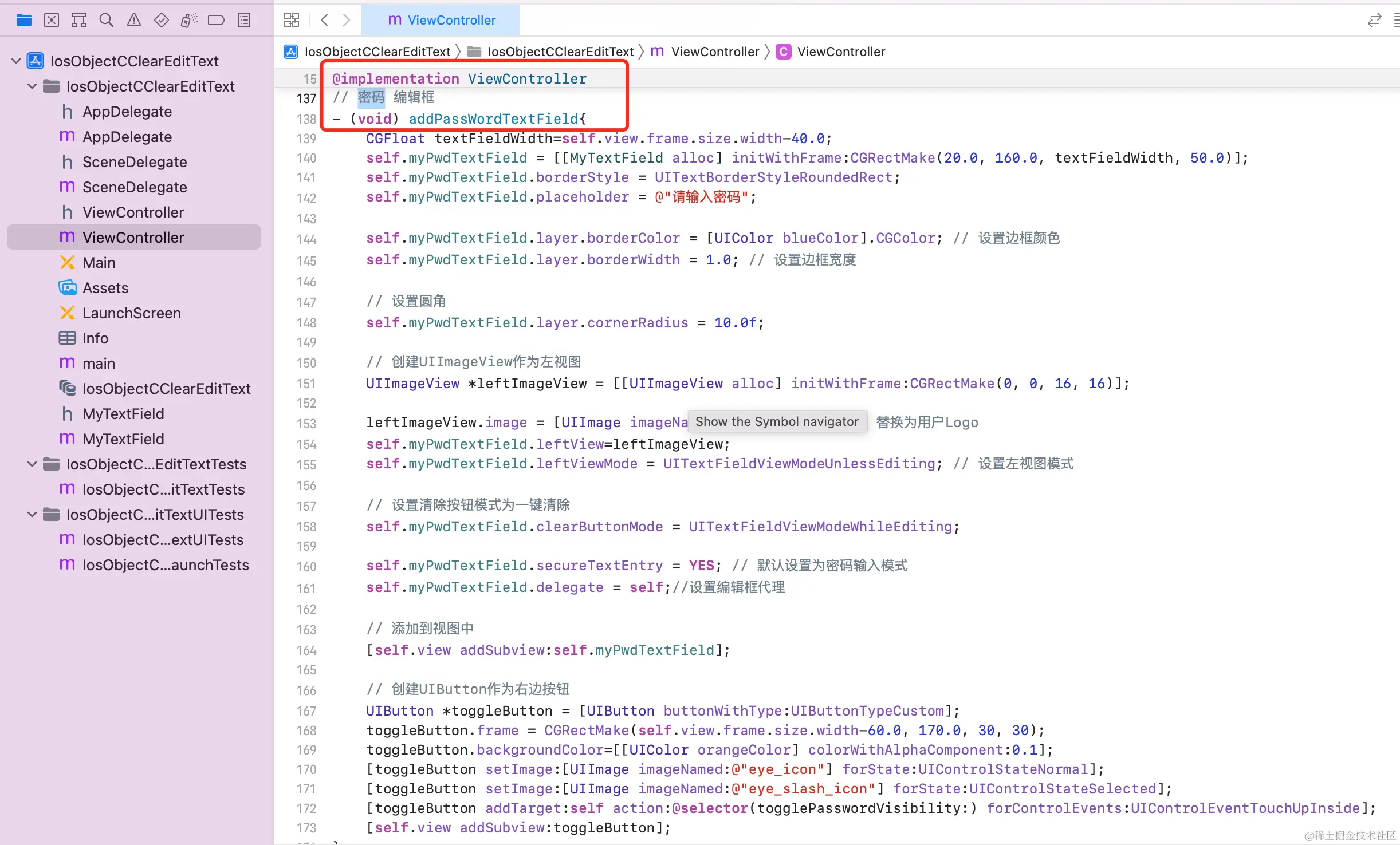This screenshot has width=1400, height=845.
Task: Open the Debug navigator spray icon
Action: point(189,21)
